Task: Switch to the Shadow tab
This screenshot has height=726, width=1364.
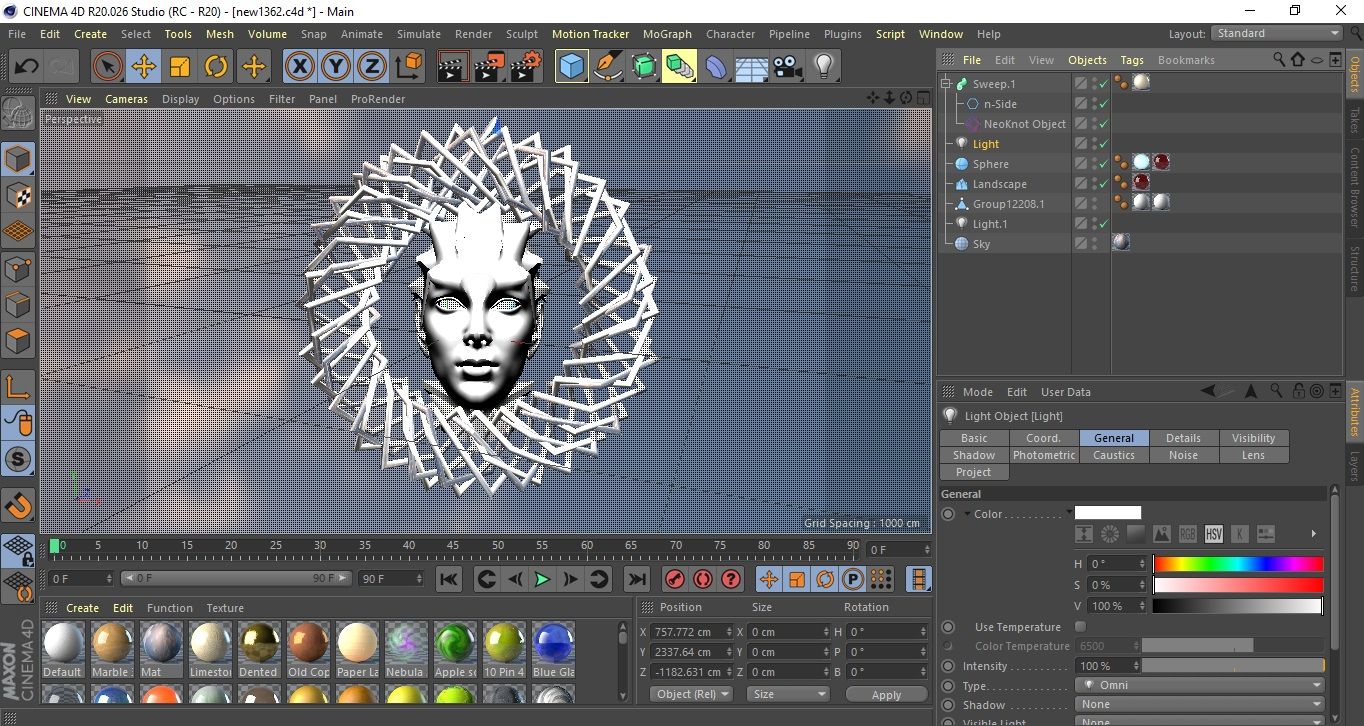Action: [x=974, y=455]
